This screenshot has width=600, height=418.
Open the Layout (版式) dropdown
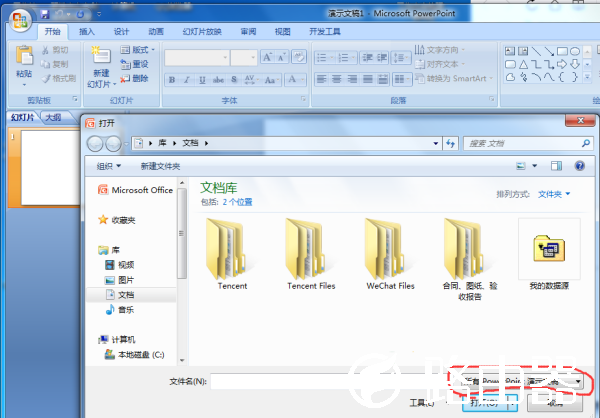click(x=137, y=50)
